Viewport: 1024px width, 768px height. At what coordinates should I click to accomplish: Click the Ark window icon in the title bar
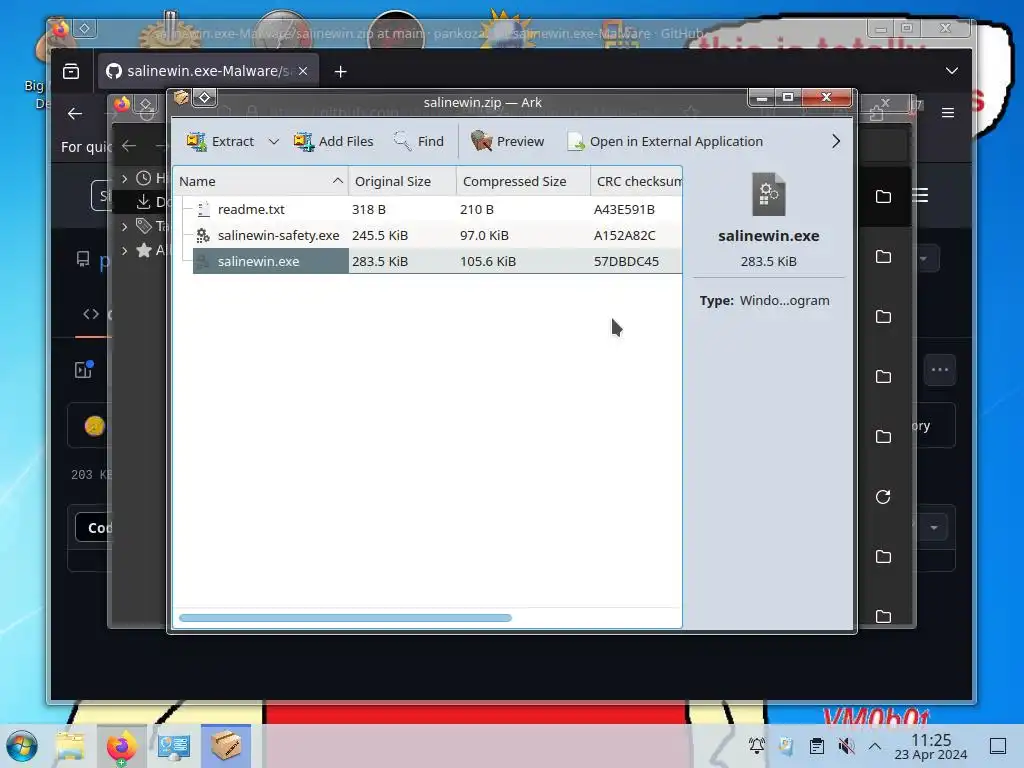(x=181, y=98)
